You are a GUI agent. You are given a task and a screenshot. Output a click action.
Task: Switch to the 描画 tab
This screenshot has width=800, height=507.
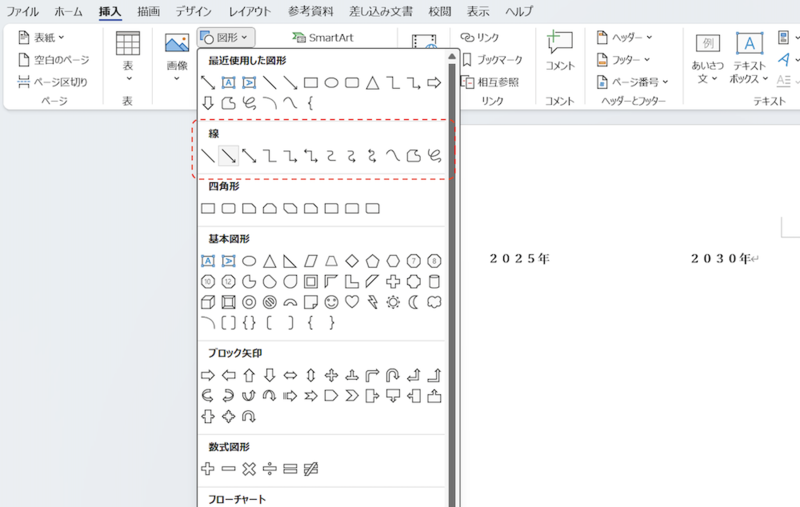[x=148, y=11]
